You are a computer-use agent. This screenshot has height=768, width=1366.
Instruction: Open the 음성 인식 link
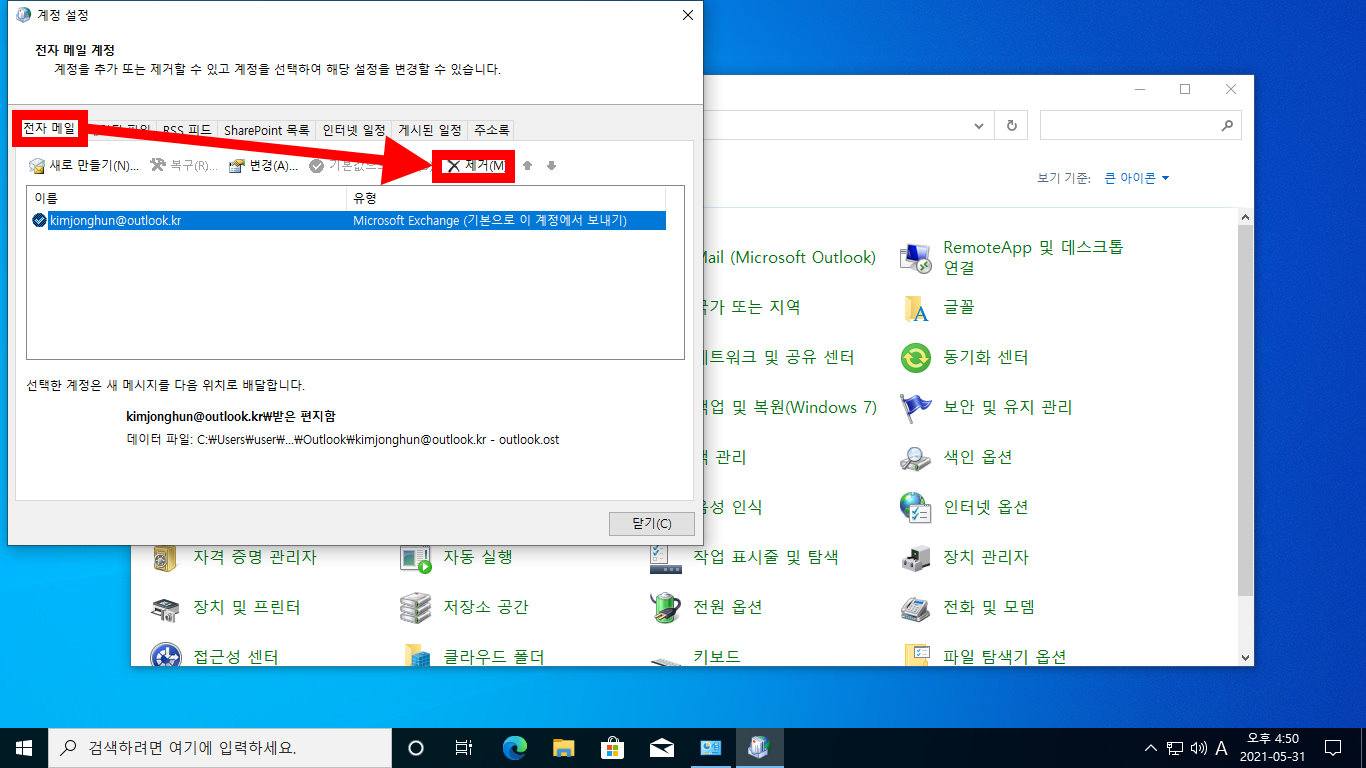click(733, 508)
